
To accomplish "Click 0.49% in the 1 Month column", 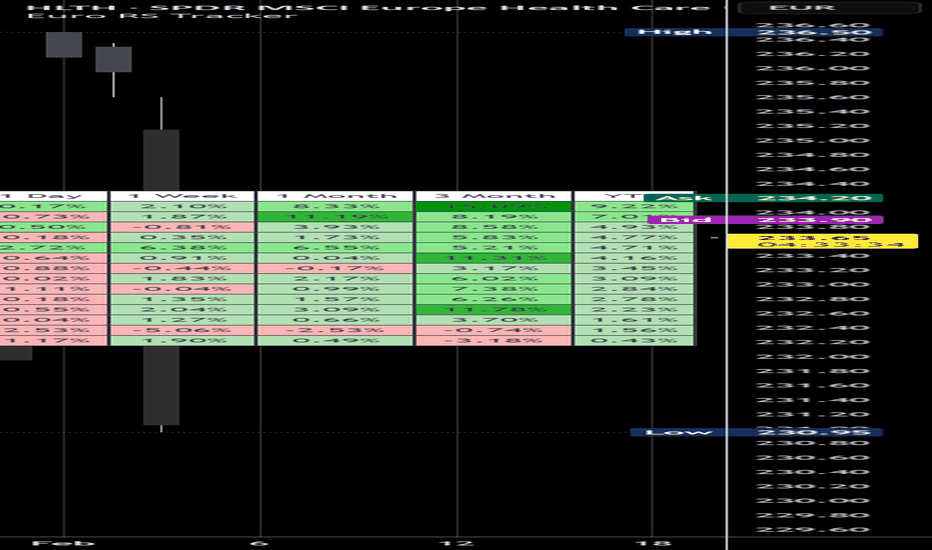I will 335,340.
